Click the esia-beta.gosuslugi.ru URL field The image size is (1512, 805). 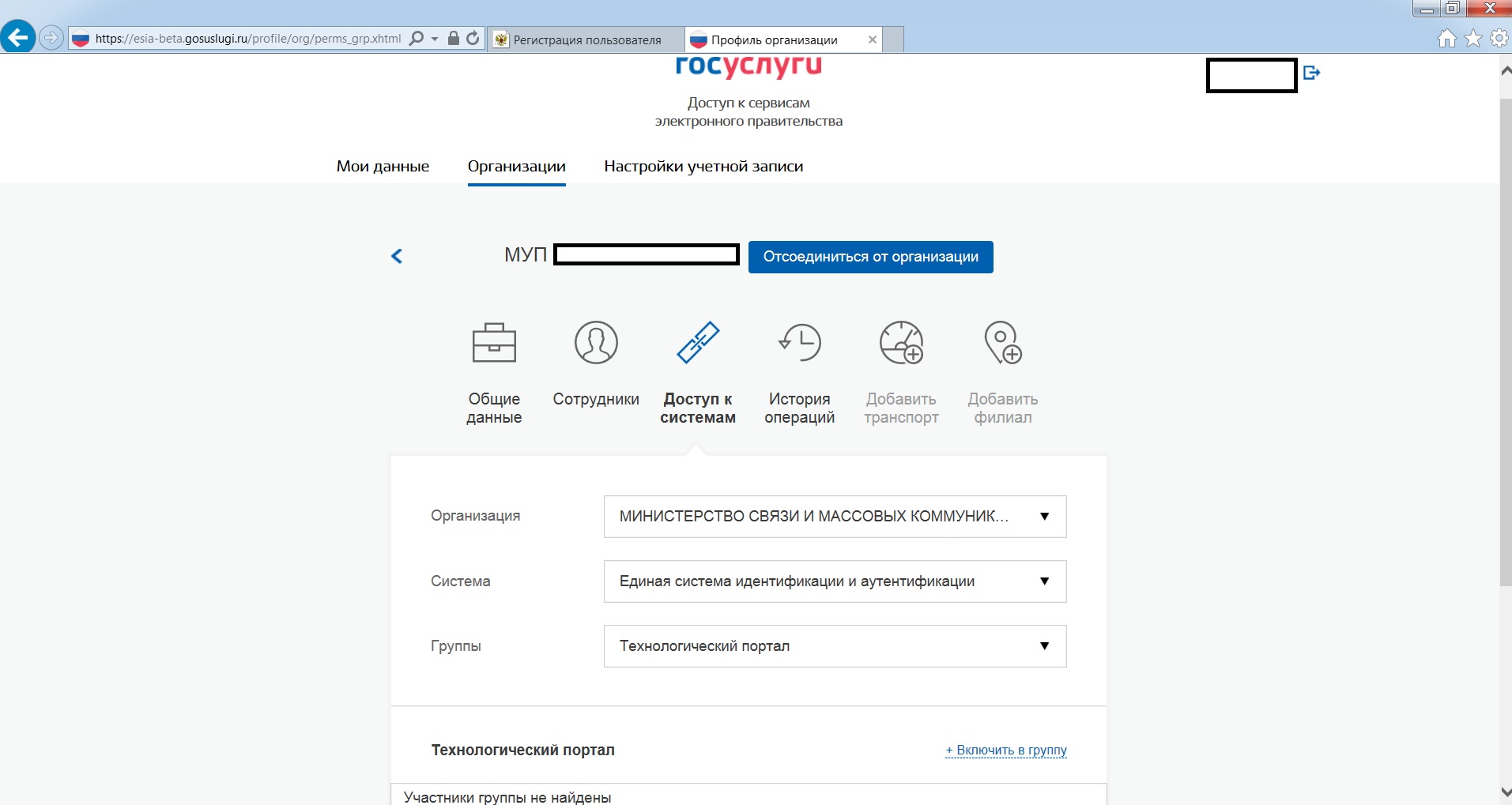coord(248,39)
